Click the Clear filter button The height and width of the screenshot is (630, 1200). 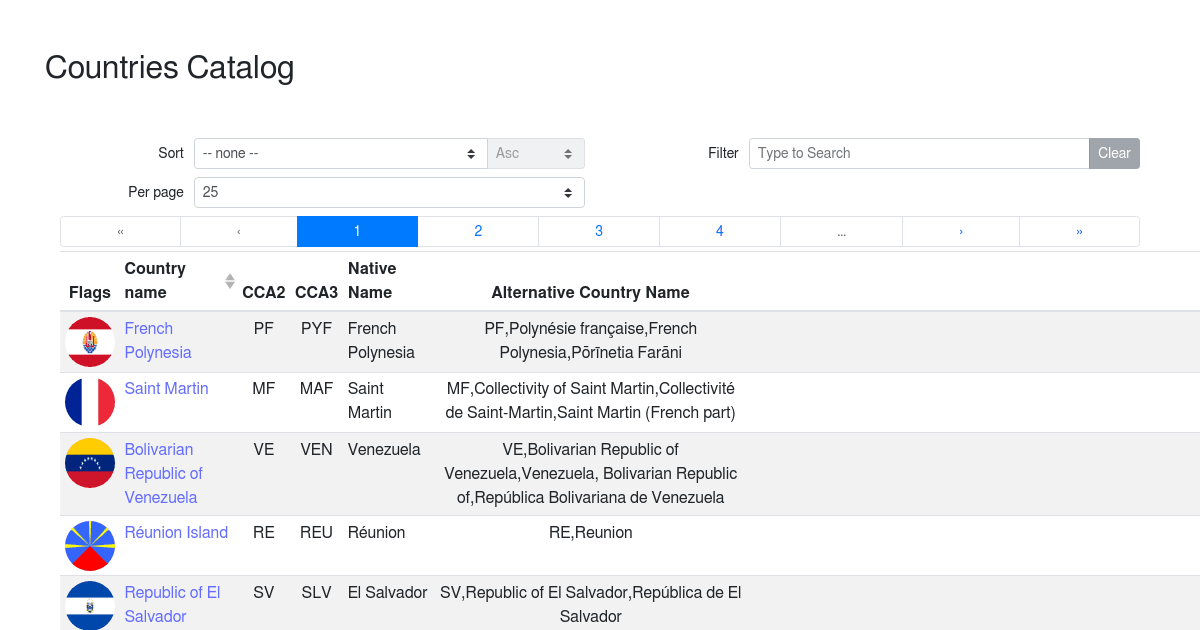[1113, 153]
